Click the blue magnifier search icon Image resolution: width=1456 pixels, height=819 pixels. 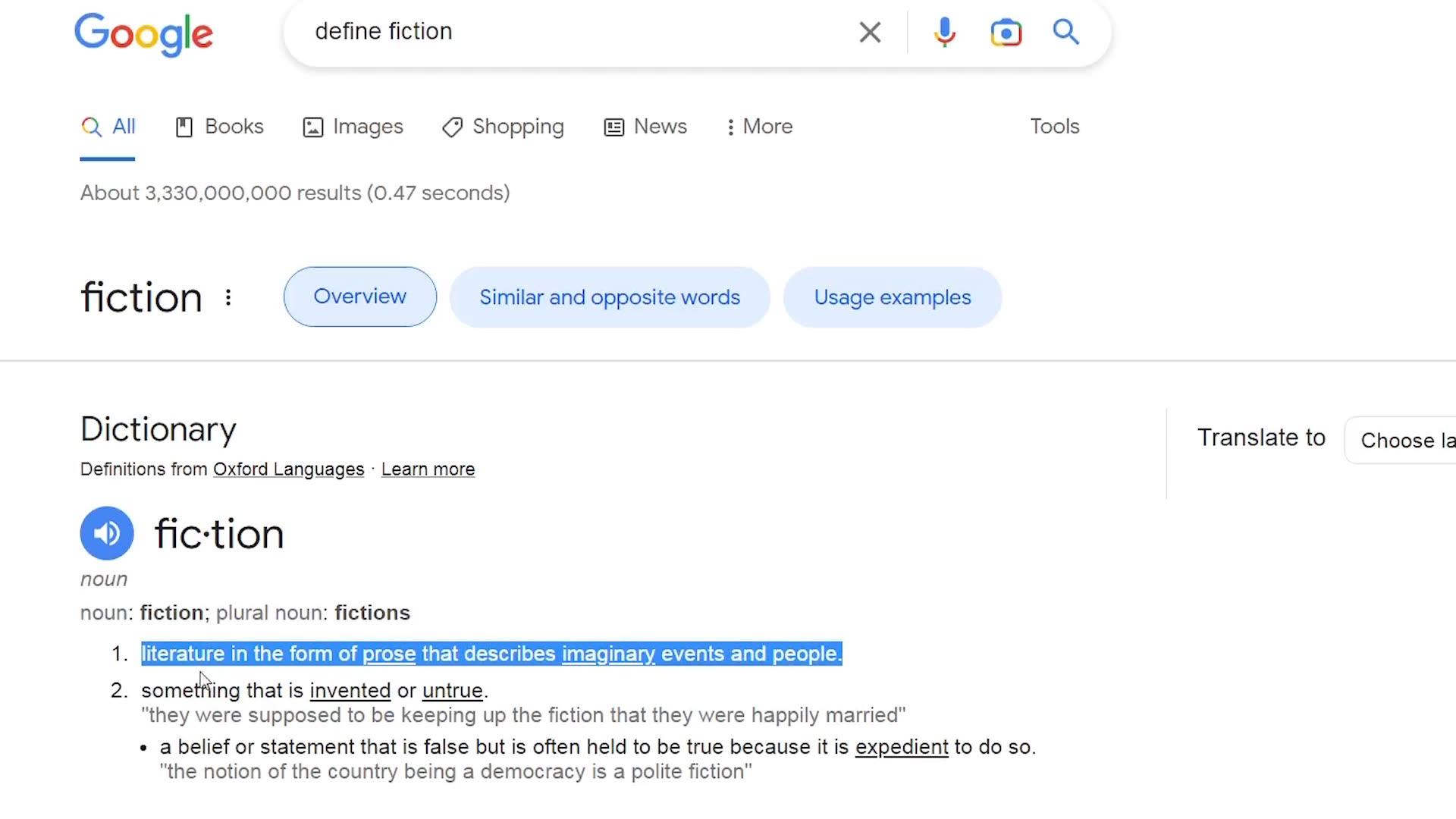1065,32
